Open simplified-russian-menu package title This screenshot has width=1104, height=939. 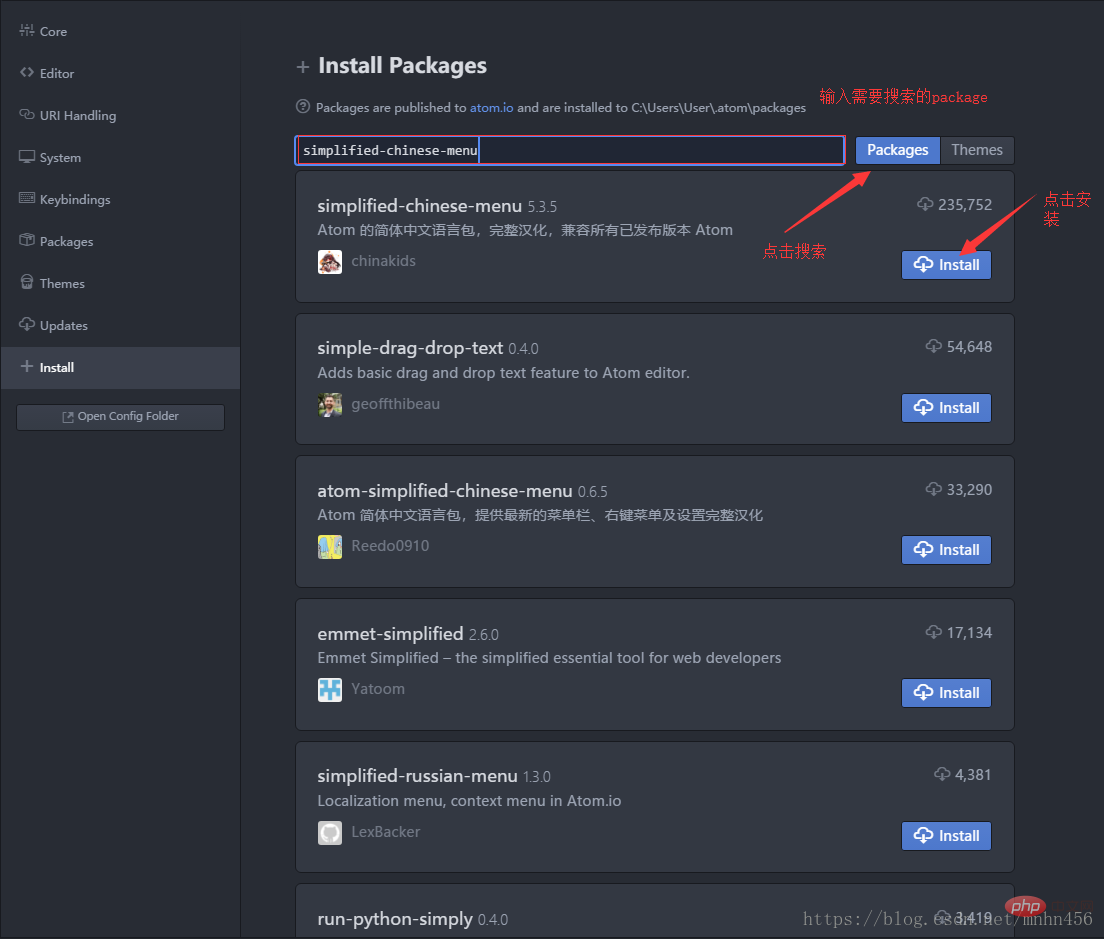(x=418, y=776)
